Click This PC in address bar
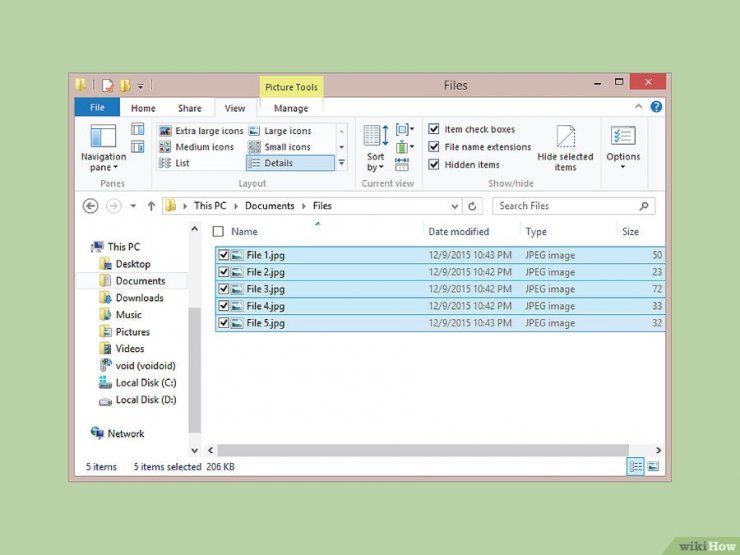This screenshot has height=555, width=740. (210, 206)
